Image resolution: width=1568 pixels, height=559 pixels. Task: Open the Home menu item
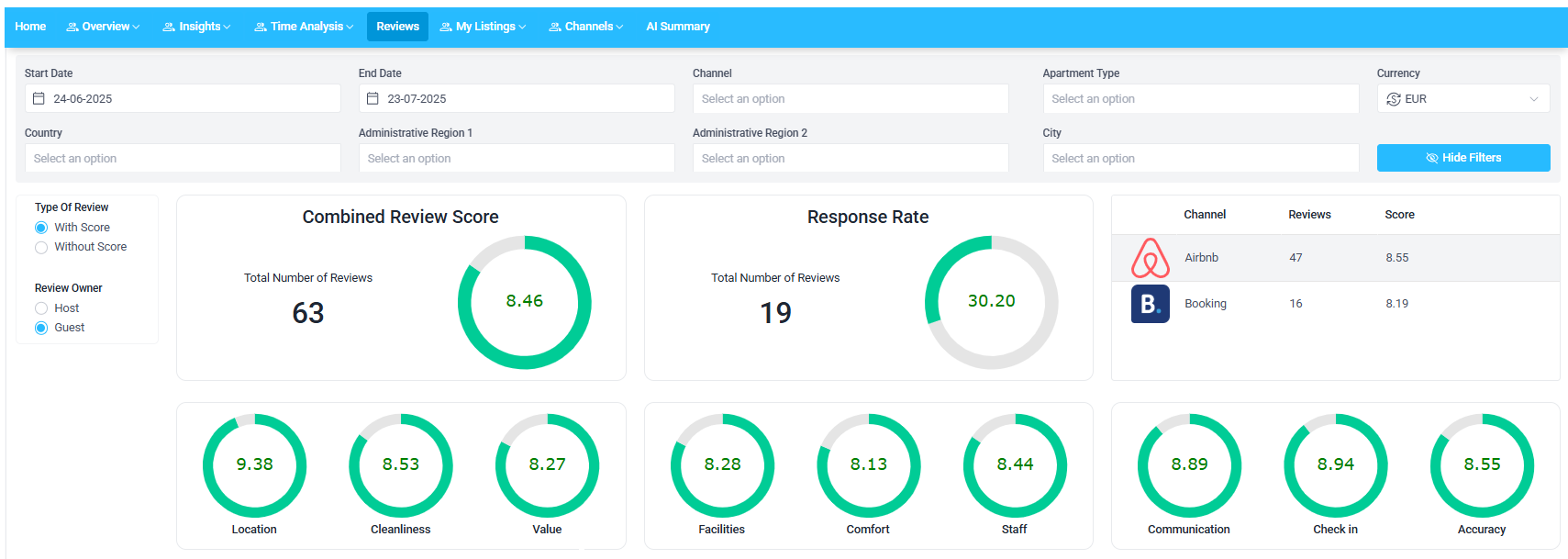tap(30, 27)
